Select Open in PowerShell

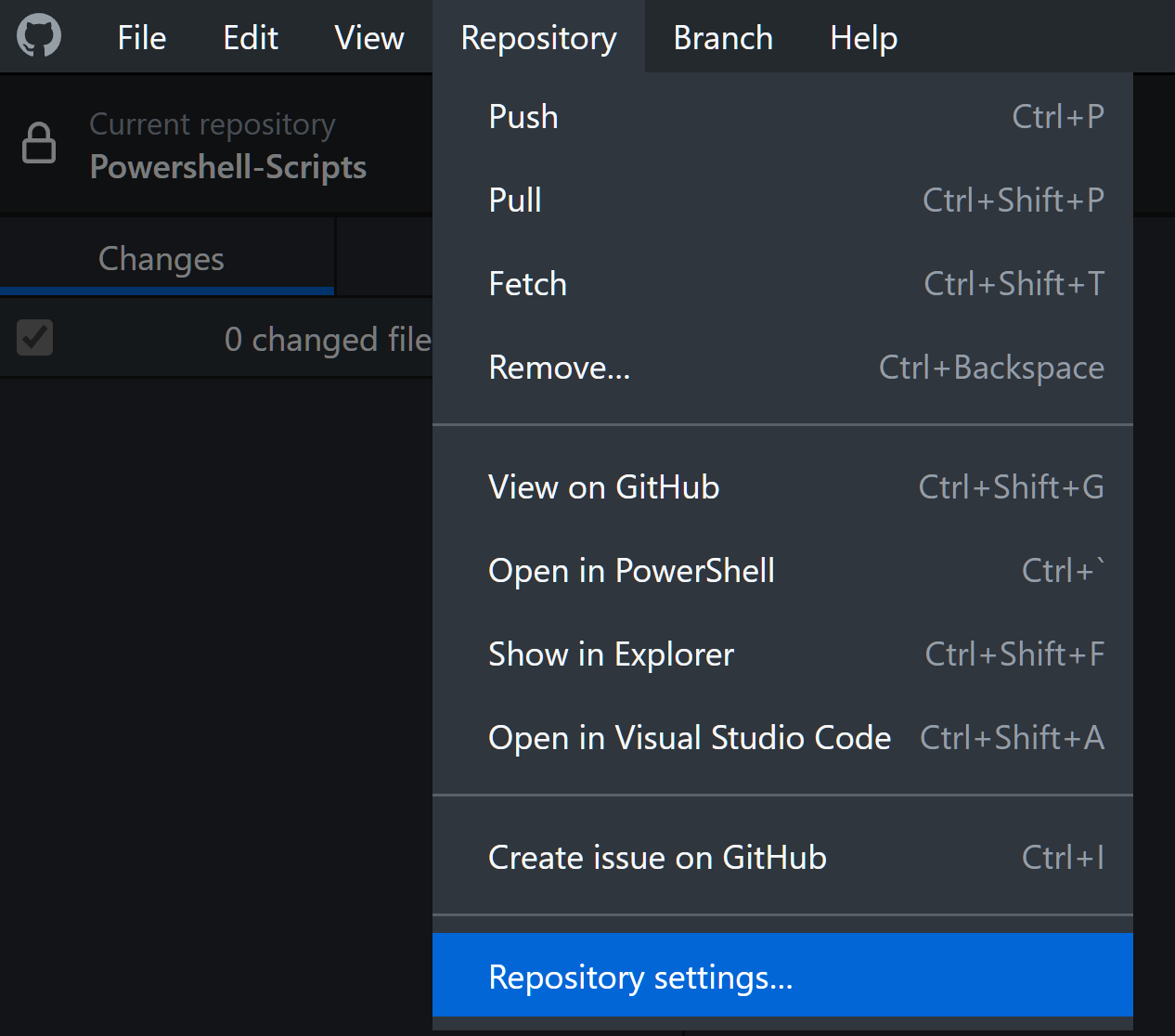(x=782, y=571)
